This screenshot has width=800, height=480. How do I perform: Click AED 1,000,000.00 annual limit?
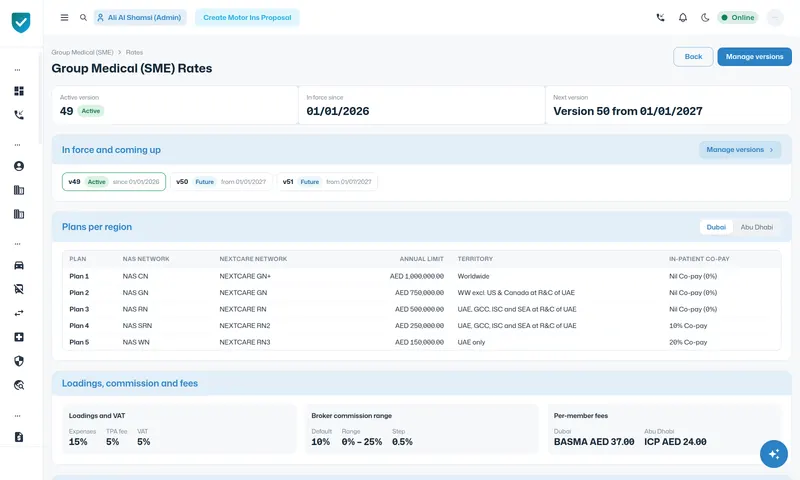tap(417, 276)
